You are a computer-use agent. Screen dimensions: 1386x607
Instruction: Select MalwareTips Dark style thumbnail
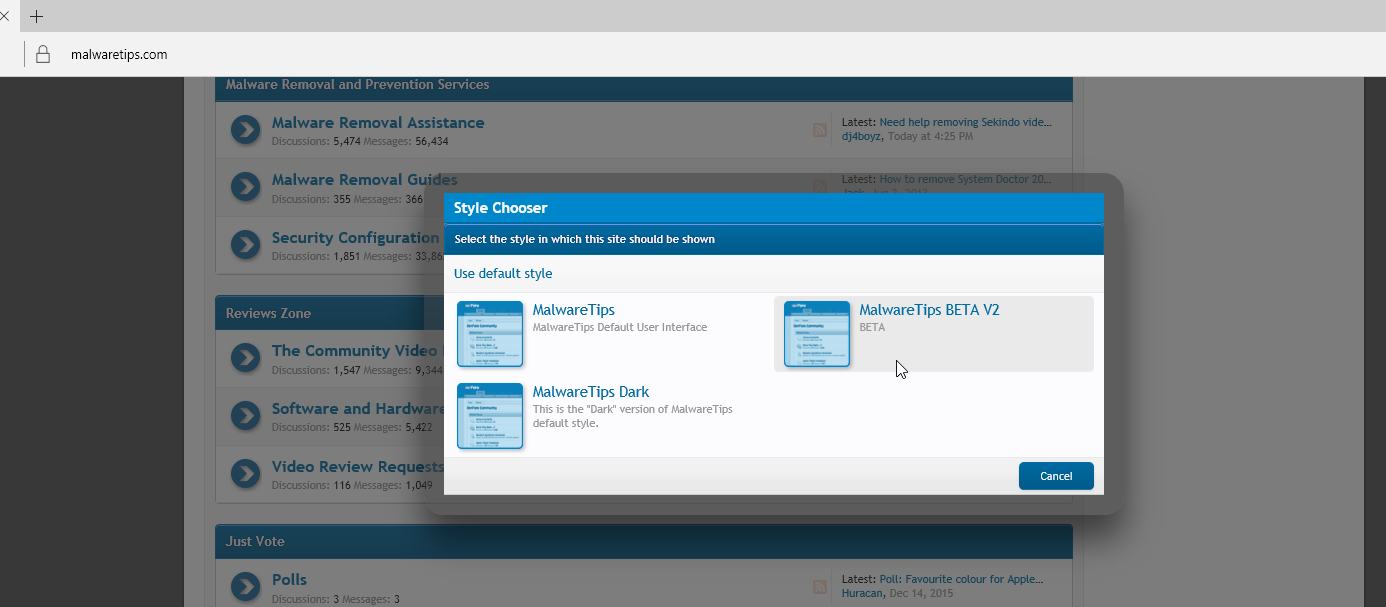pyautogui.click(x=490, y=416)
